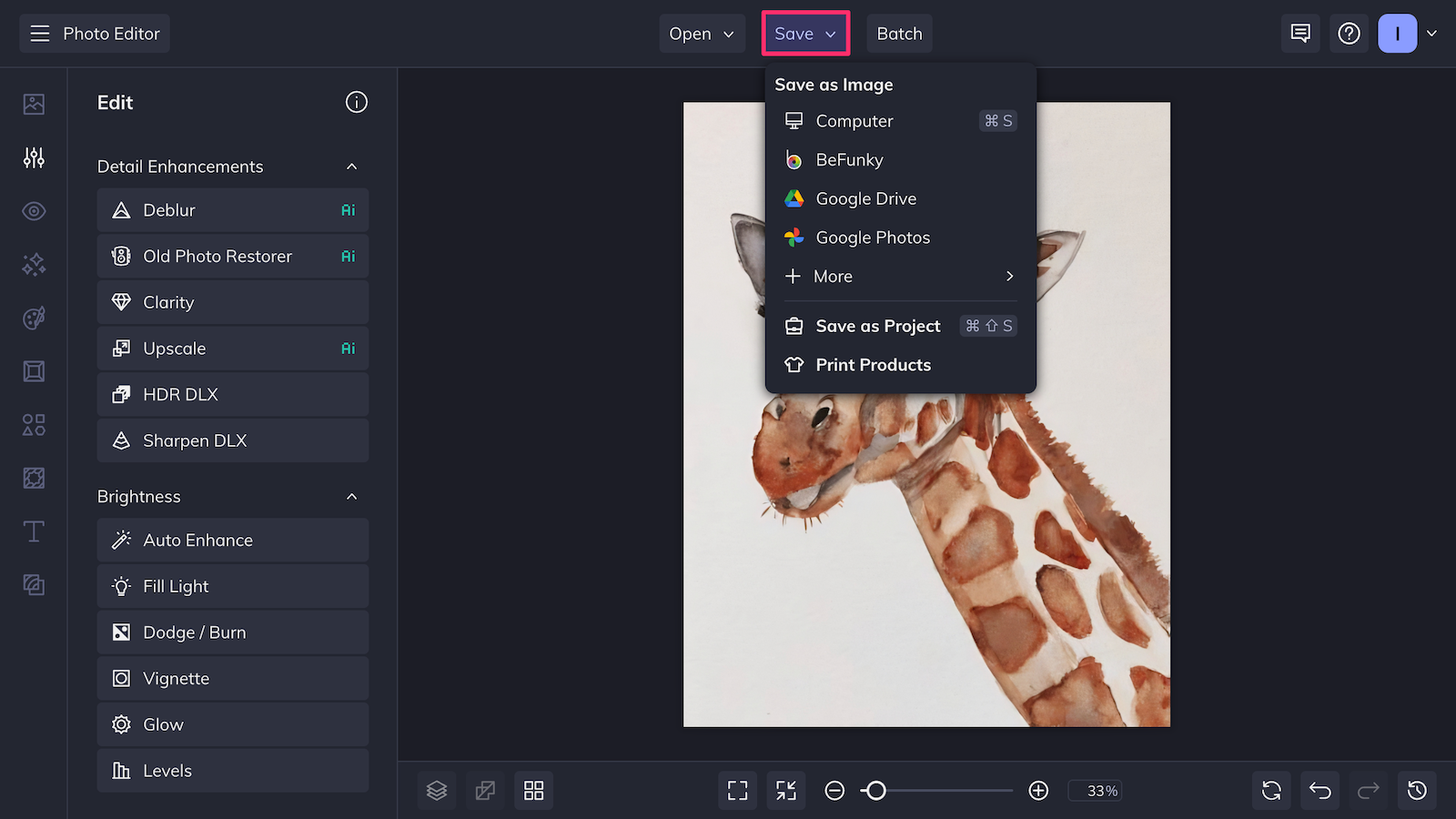Choose Google Drive from the Save menu
1456x819 pixels.
[x=865, y=198]
